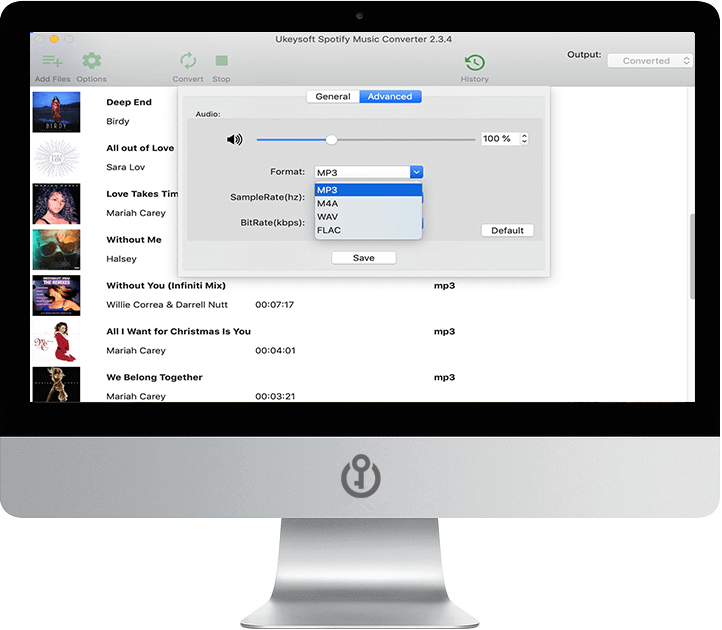Collapse the Format dropdown arrow

pos(416,172)
